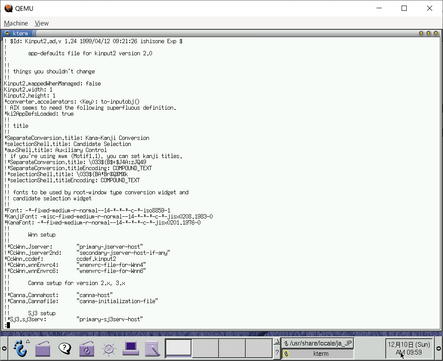This screenshot has width=443, height=361.
Task: Hide the panel with the right edge arrow
Action: [x=439, y=348]
